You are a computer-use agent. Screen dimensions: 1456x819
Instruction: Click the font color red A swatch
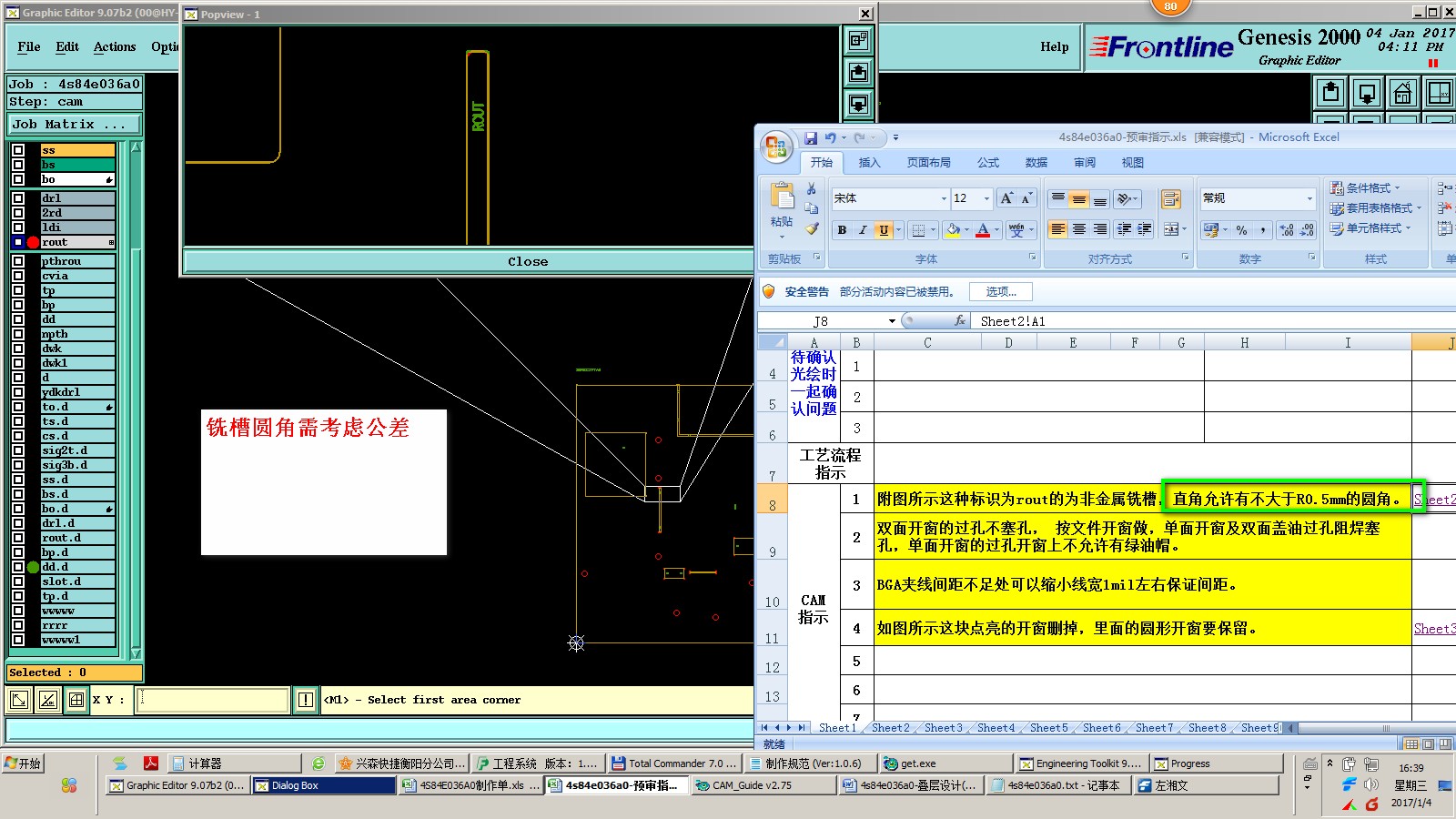coord(983,230)
